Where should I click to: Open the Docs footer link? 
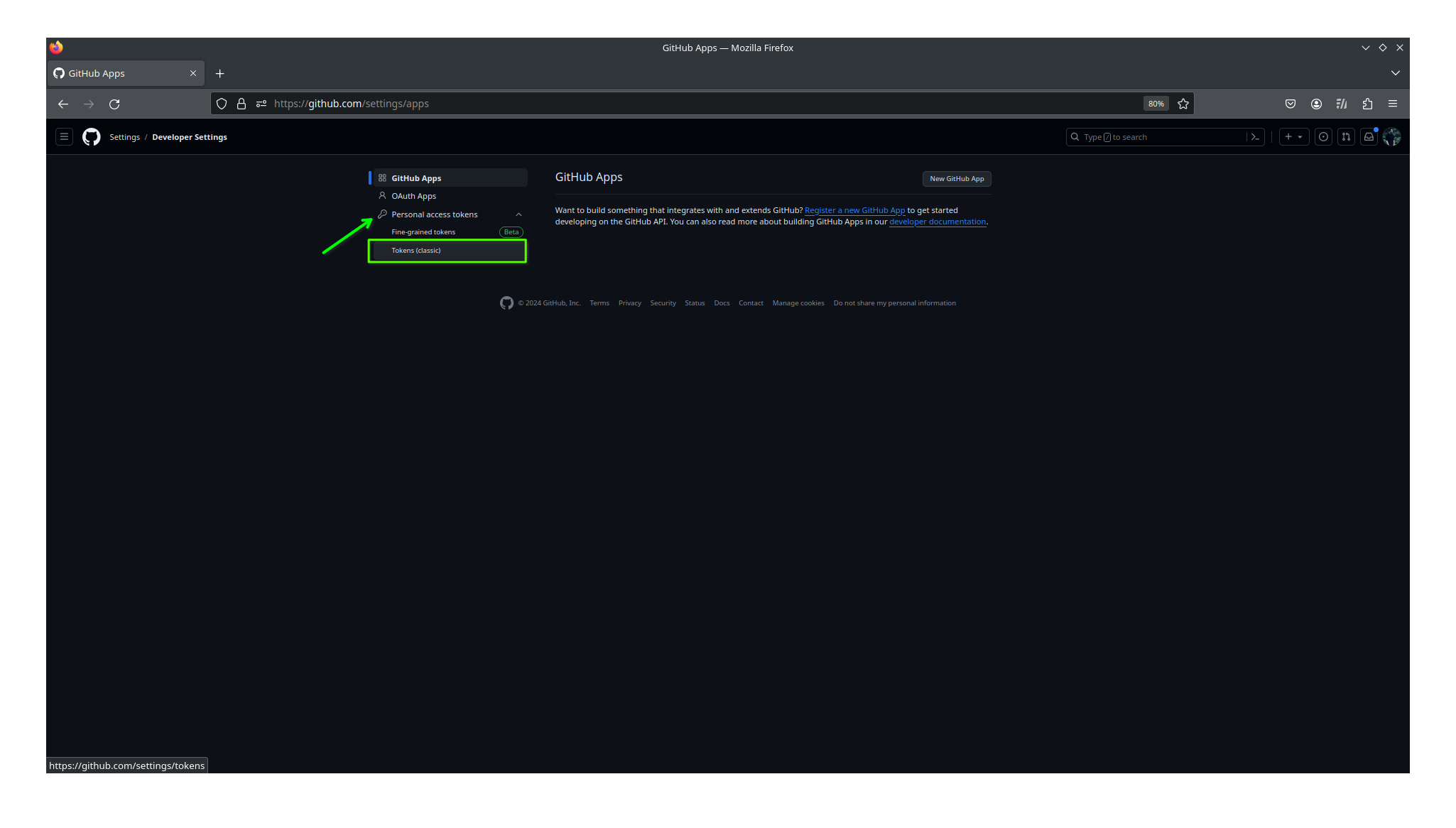tap(722, 303)
